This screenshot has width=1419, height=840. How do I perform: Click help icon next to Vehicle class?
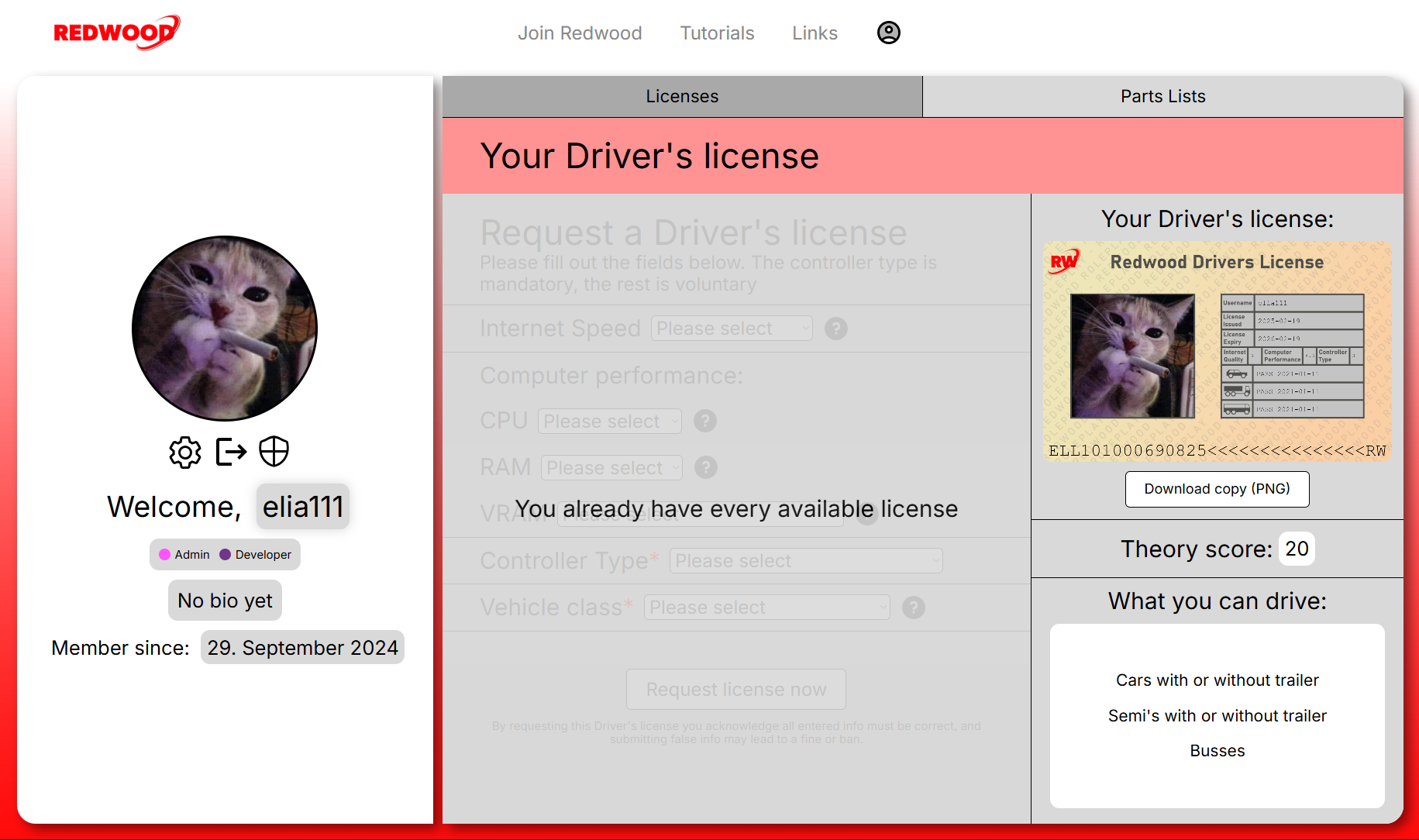coord(914,608)
